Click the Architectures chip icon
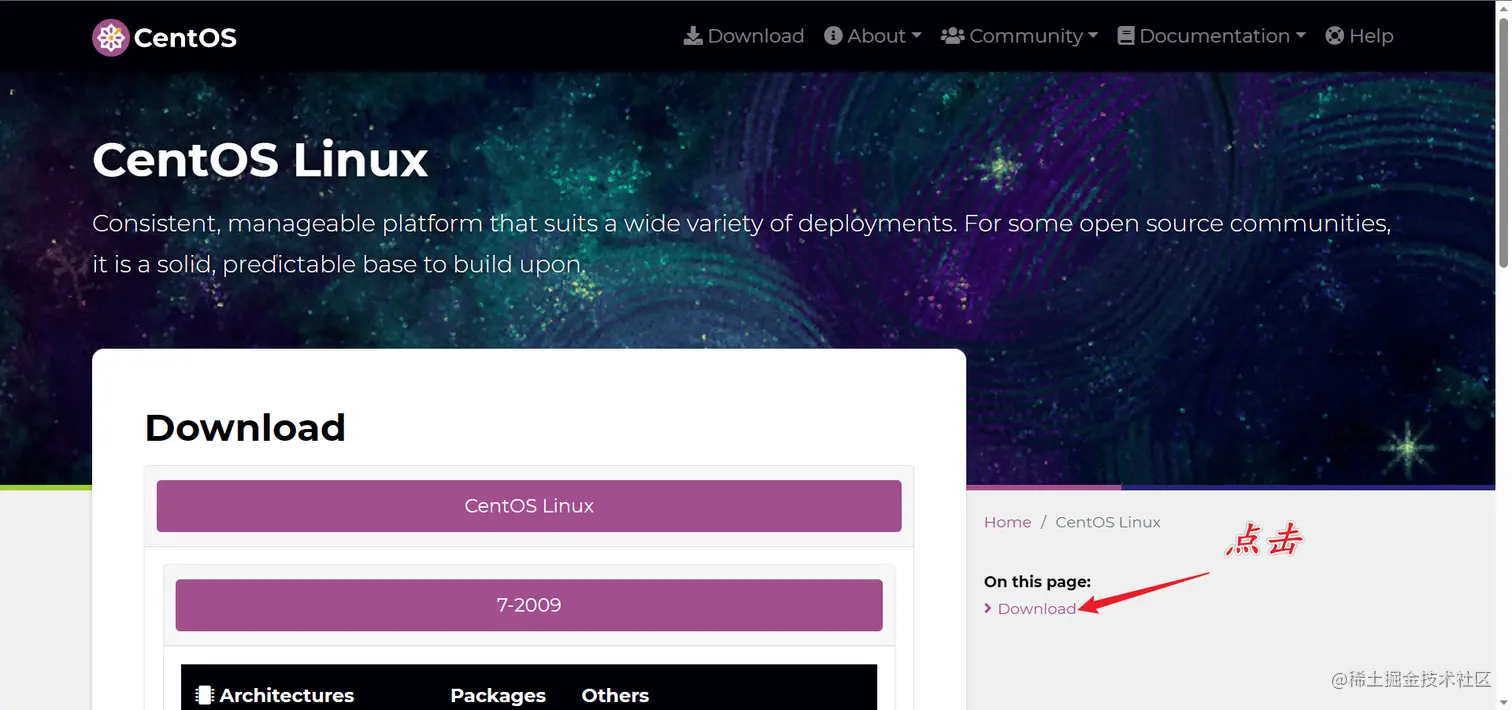Image resolution: width=1512 pixels, height=710 pixels. 204,695
